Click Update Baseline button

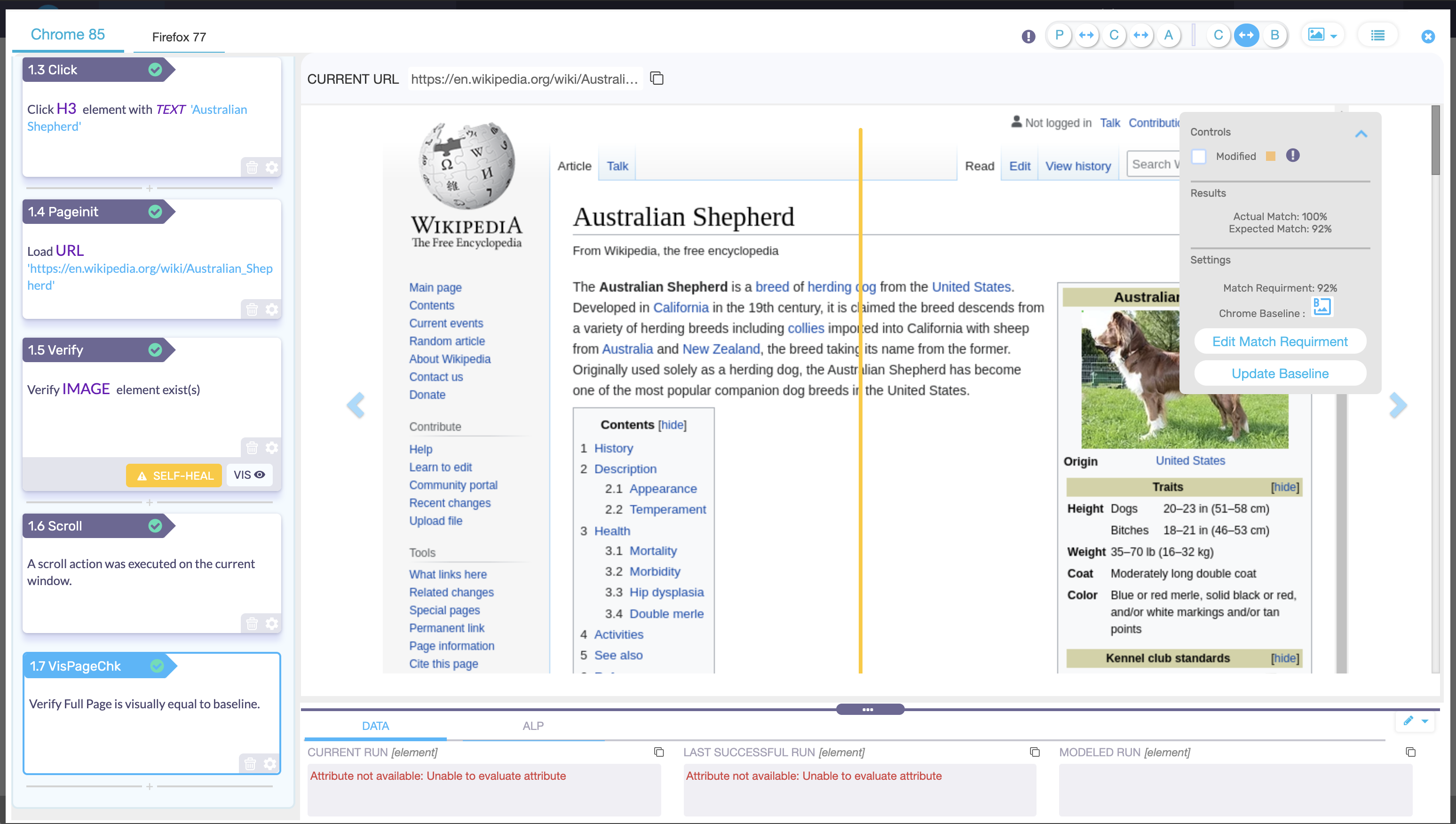[1280, 373]
